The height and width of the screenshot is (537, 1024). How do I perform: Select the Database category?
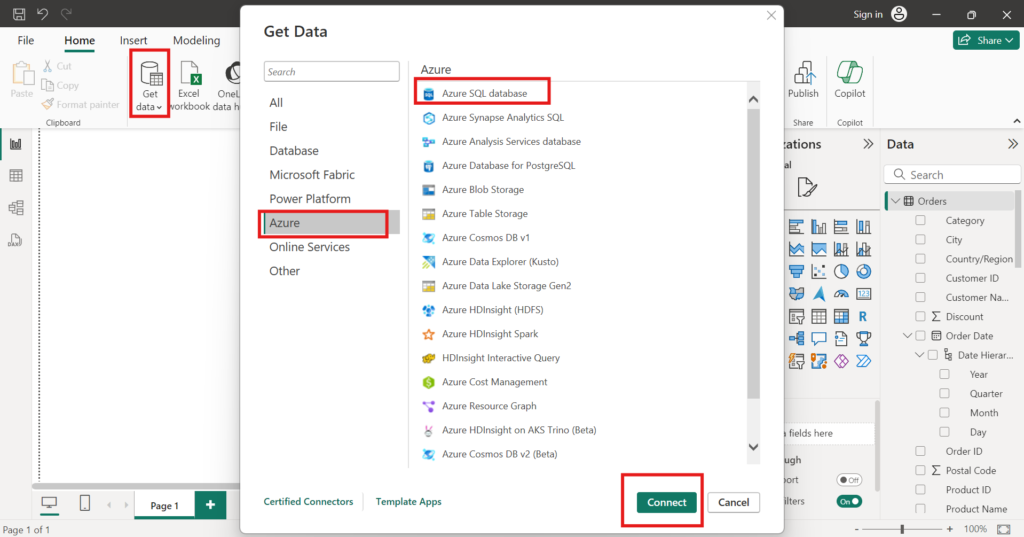click(294, 151)
